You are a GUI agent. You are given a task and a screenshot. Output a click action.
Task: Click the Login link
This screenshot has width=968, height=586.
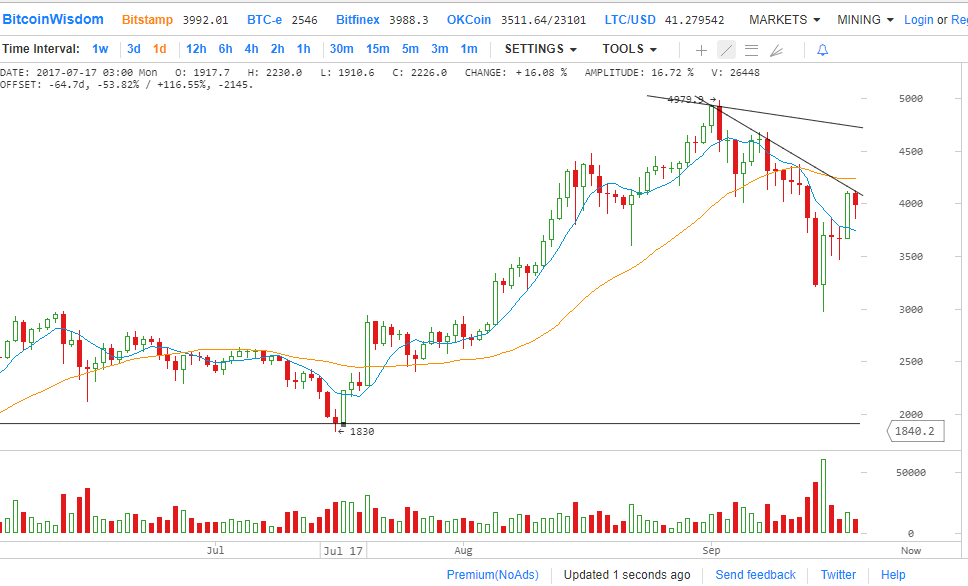(x=918, y=20)
